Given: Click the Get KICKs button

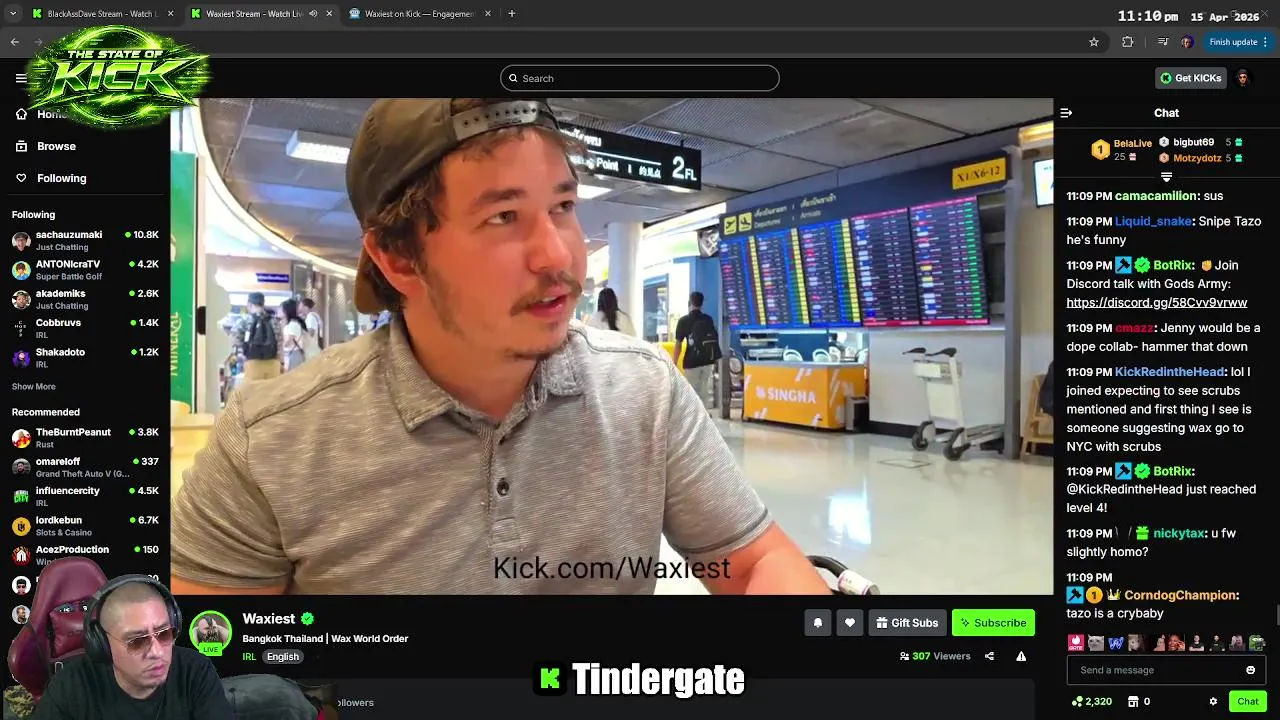Looking at the screenshot, I should pyautogui.click(x=1191, y=78).
